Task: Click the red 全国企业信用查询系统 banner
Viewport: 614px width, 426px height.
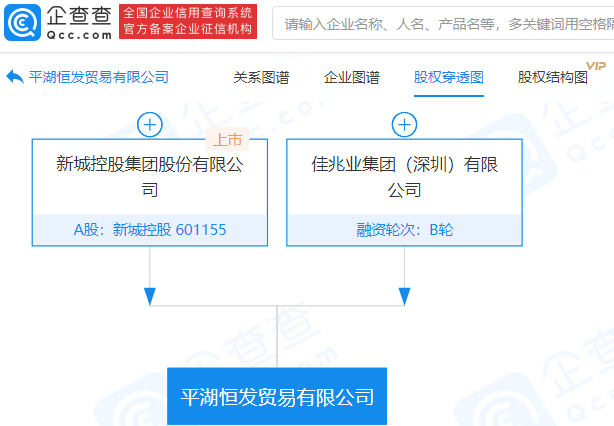Action: coord(188,22)
